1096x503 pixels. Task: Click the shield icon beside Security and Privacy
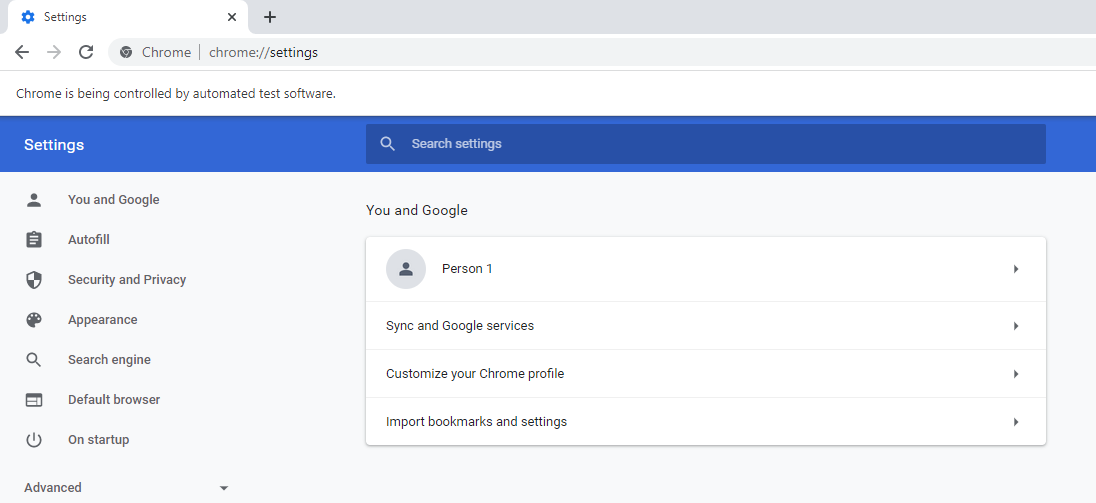pos(34,279)
